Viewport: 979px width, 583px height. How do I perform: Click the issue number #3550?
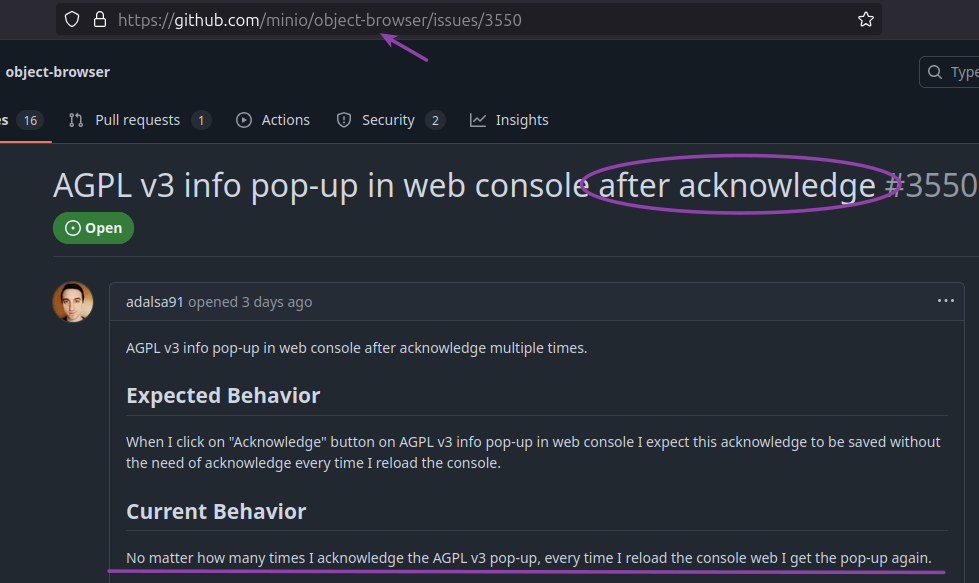point(931,186)
